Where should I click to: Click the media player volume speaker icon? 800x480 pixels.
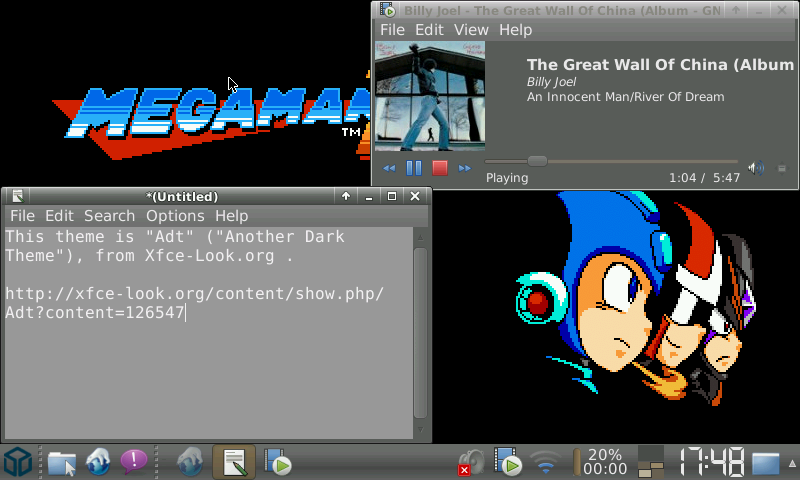[756, 168]
